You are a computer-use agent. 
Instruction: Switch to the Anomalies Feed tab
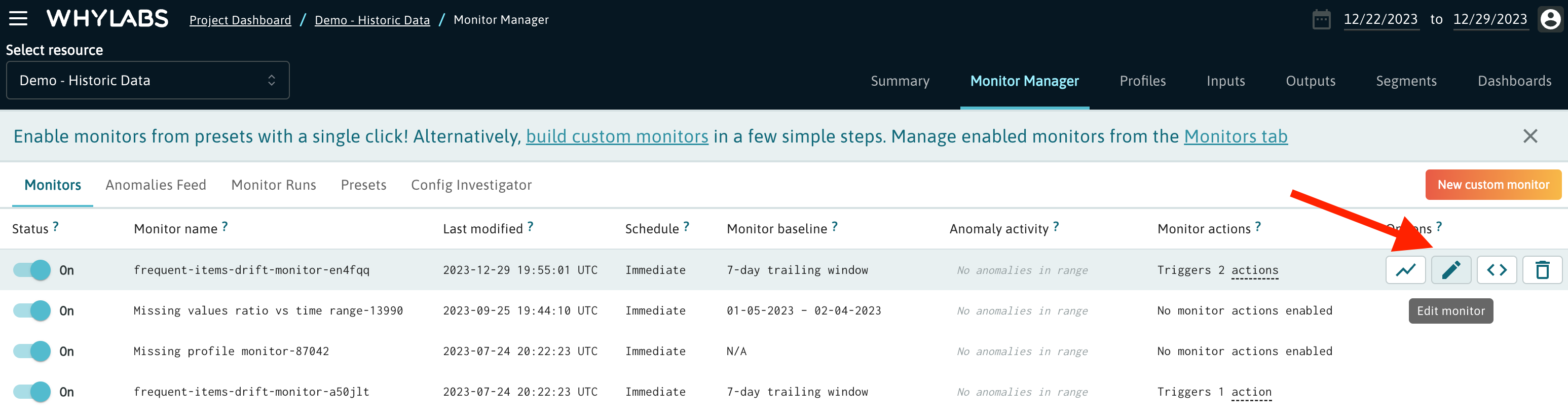pos(156,185)
